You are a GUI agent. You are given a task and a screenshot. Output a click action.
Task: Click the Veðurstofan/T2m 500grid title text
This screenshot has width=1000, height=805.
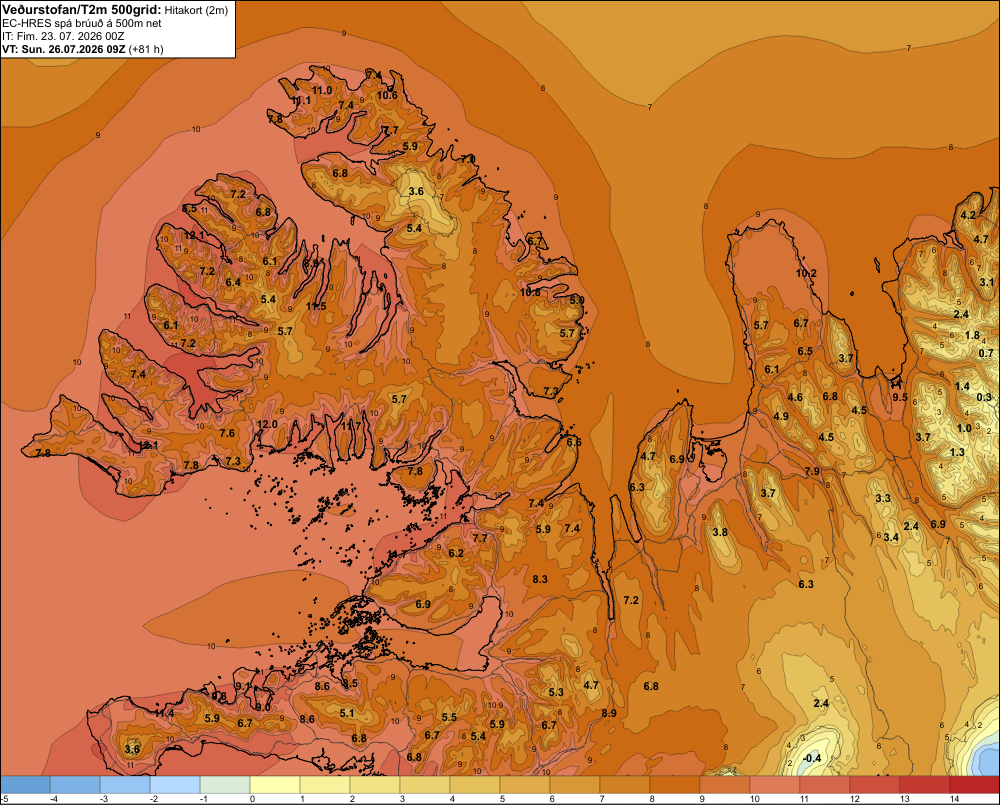[x=82, y=9]
